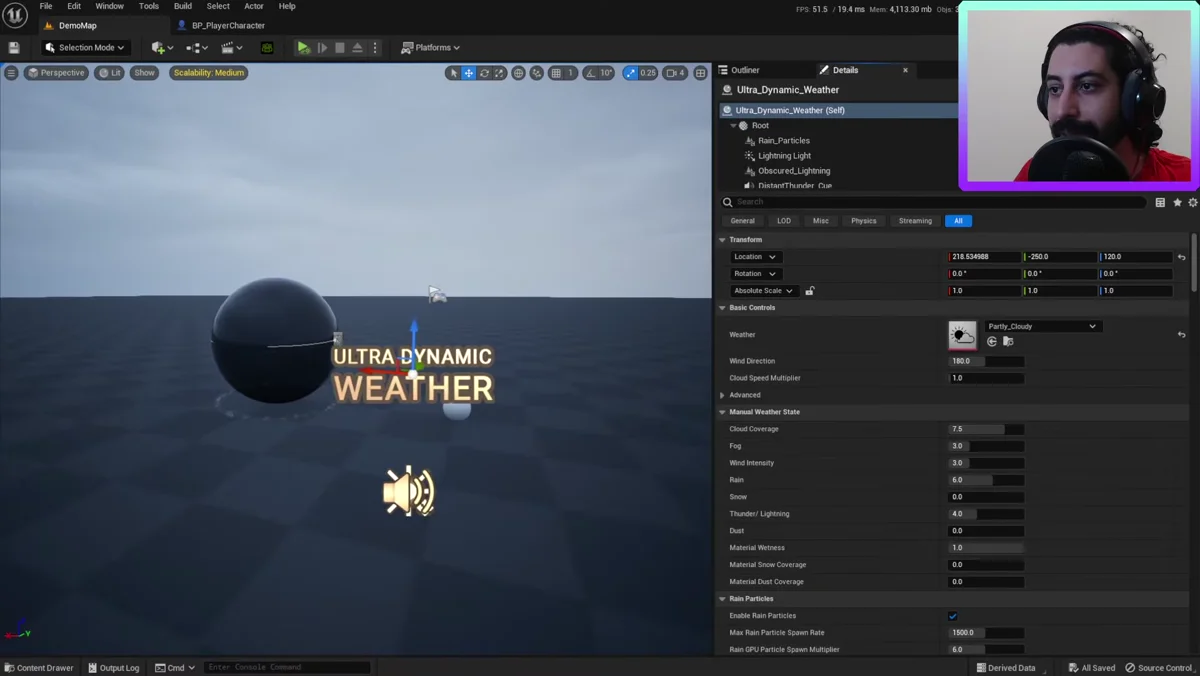Select the Obscured_Lightning component
1200x676 pixels.
coord(794,171)
